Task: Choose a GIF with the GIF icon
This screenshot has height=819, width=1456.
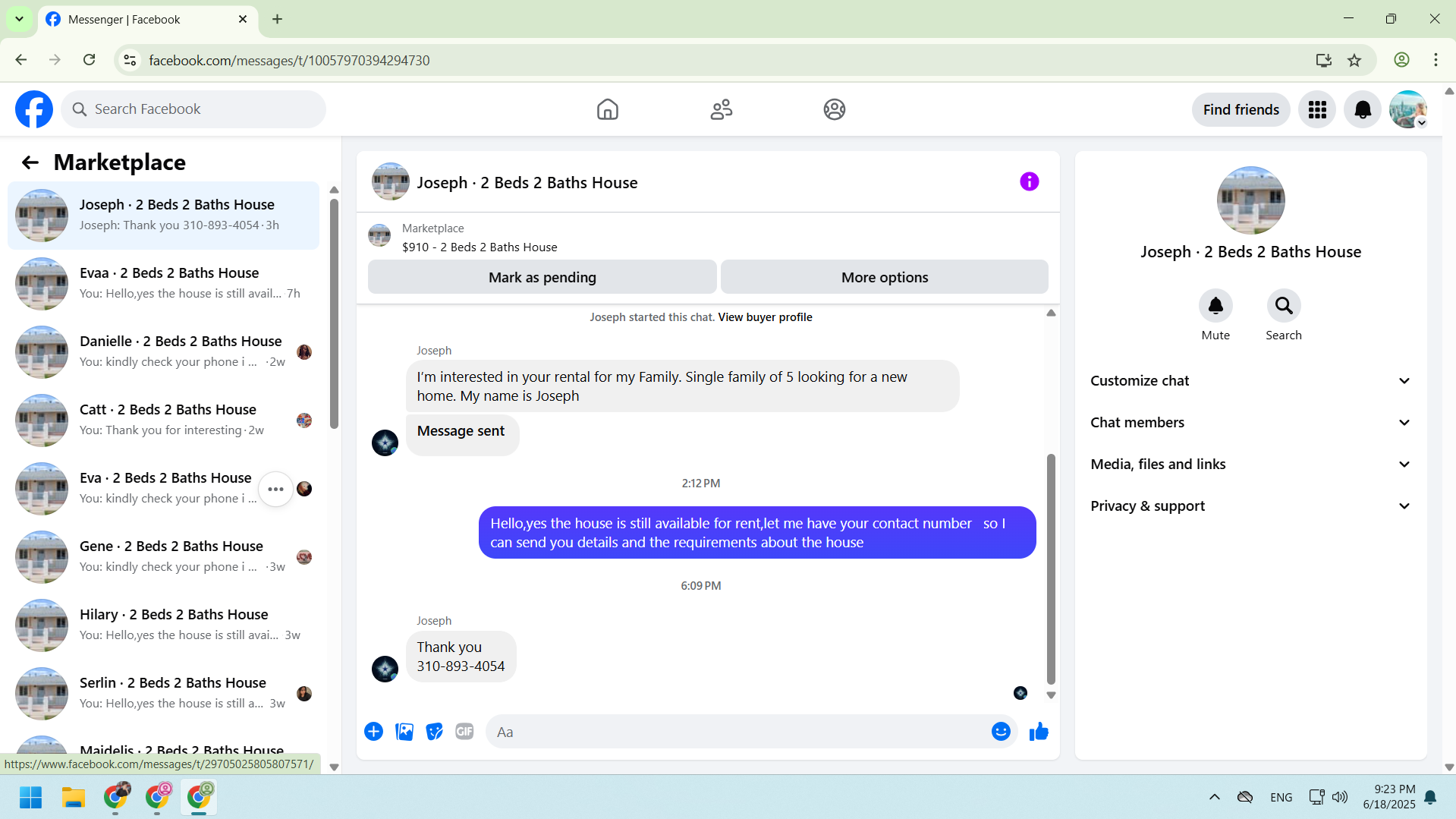Action: tap(464, 732)
